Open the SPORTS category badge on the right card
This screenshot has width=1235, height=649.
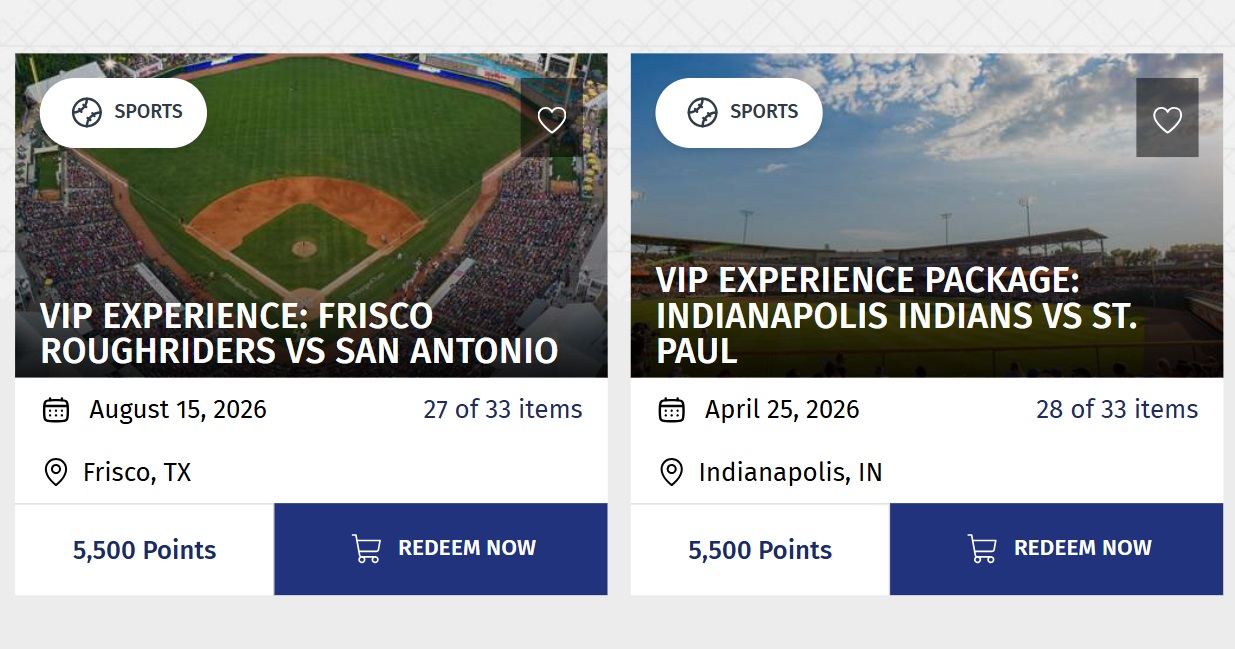738,113
